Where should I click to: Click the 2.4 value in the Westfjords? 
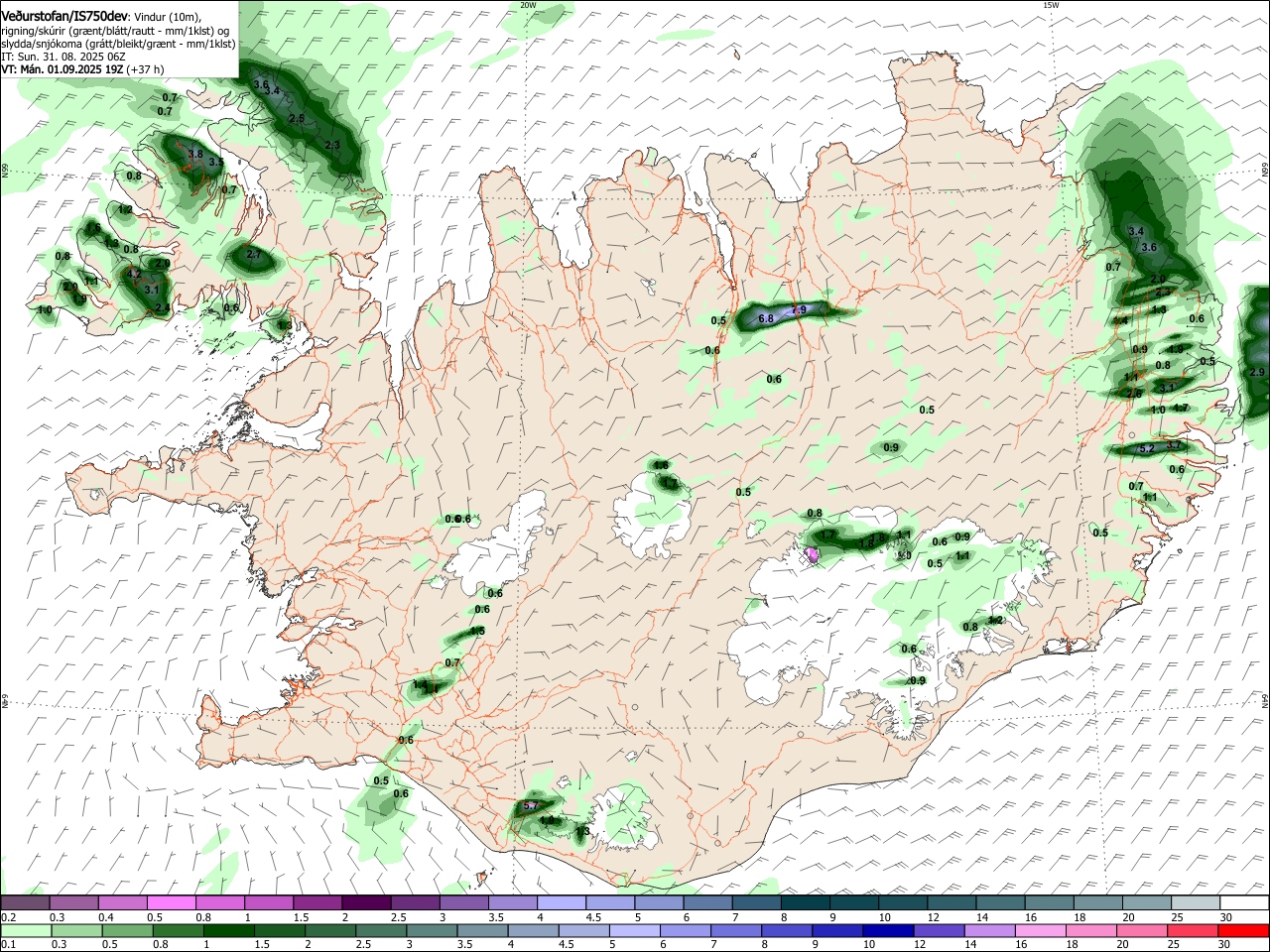[164, 308]
